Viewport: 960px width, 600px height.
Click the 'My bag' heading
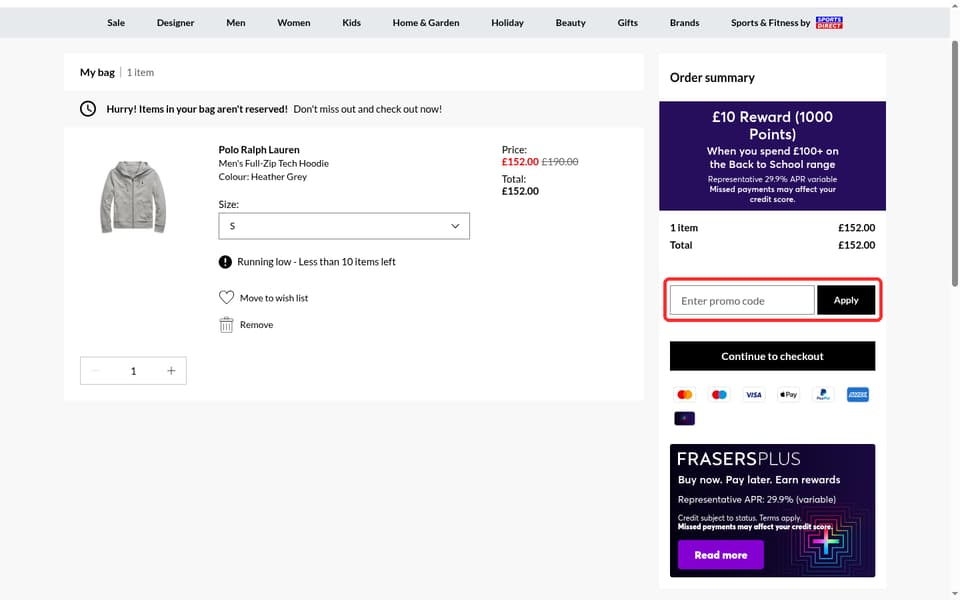click(x=97, y=72)
